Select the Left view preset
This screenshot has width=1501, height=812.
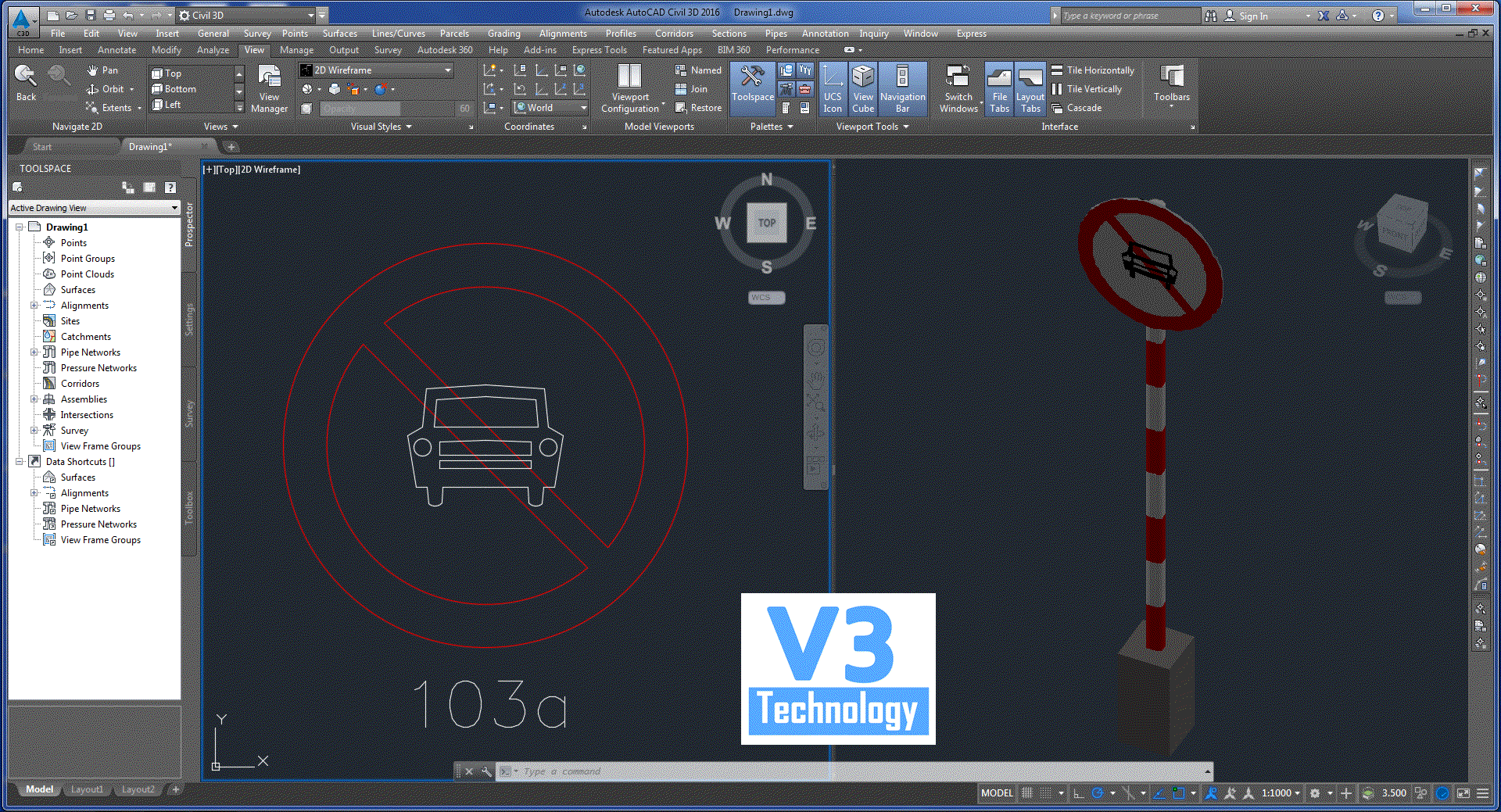166,105
